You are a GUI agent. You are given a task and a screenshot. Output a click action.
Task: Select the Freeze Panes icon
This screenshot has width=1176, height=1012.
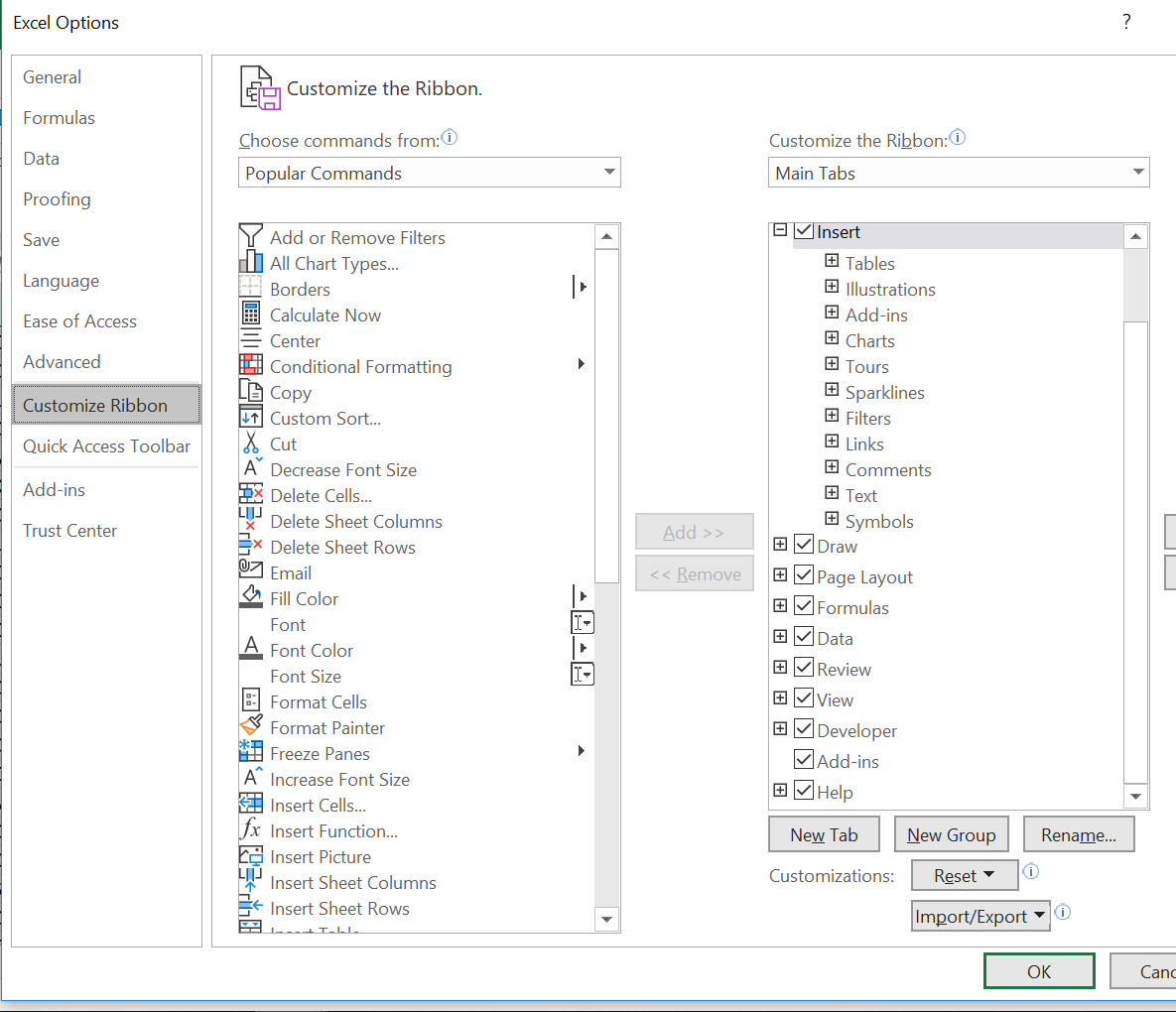pyautogui.click(x=252, y=753)
